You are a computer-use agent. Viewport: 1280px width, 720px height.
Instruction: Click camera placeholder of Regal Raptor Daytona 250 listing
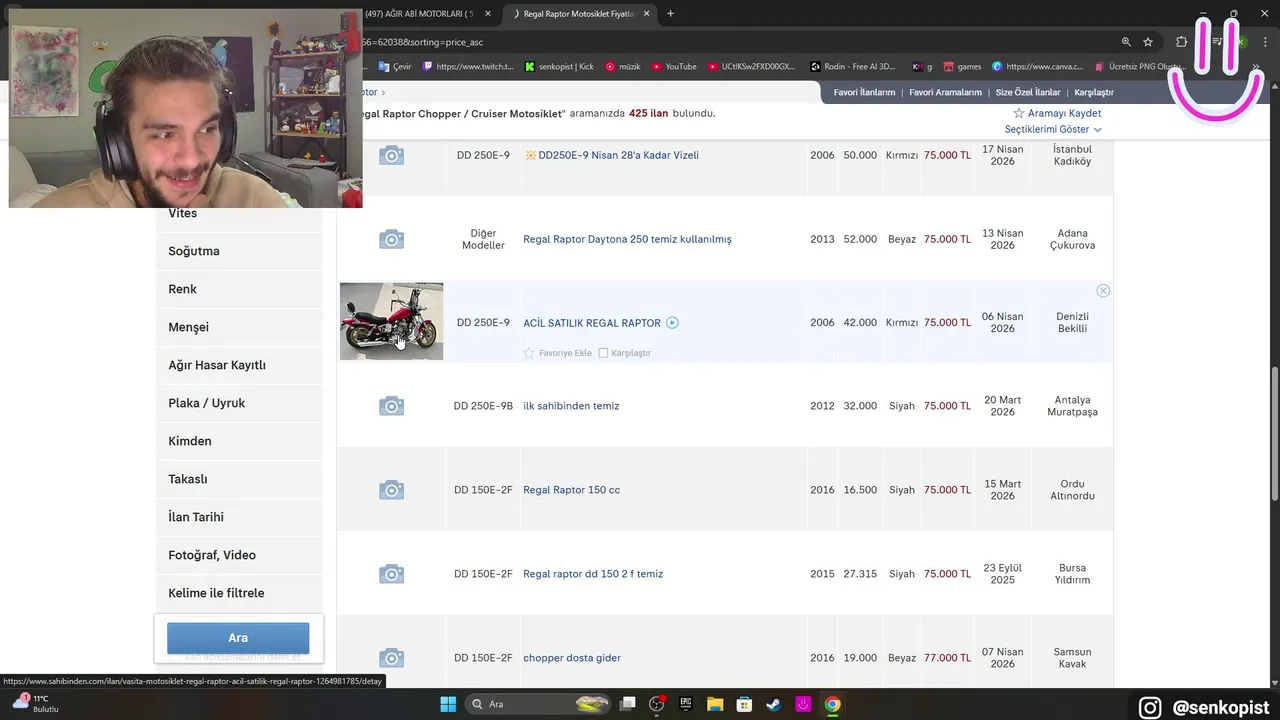point(391,239)
